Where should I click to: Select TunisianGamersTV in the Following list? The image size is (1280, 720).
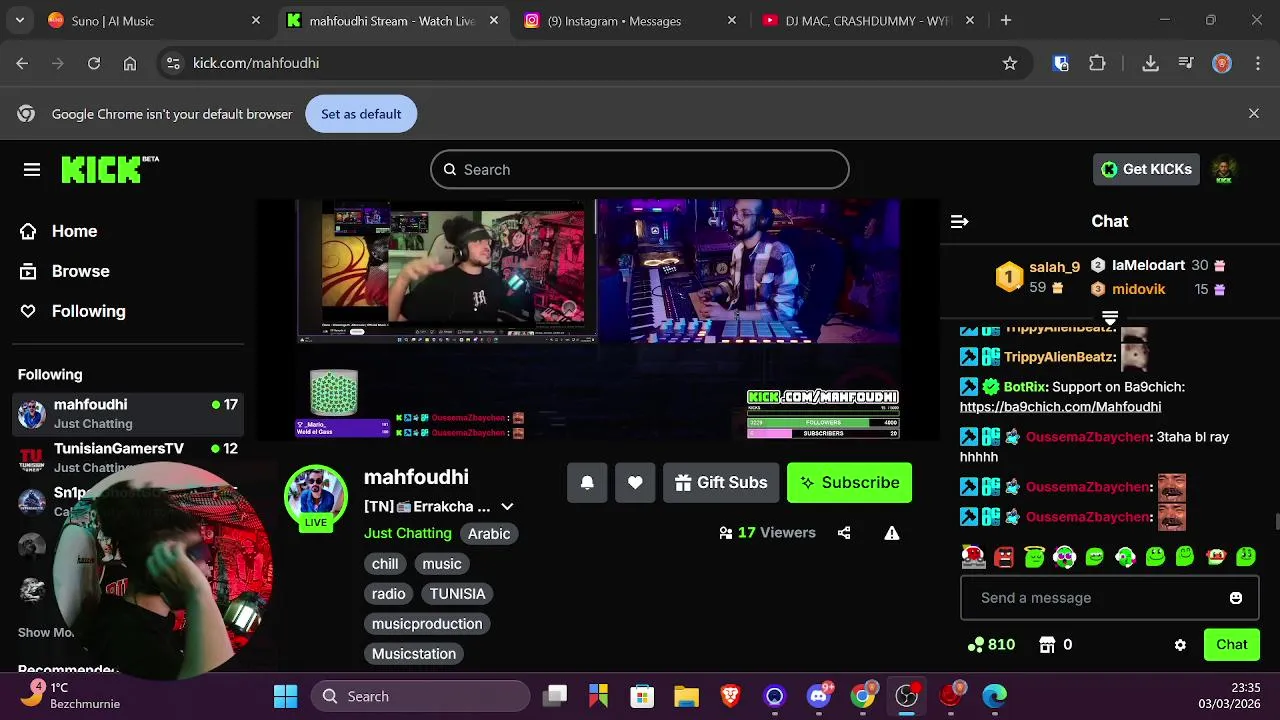tap(128, 457)
